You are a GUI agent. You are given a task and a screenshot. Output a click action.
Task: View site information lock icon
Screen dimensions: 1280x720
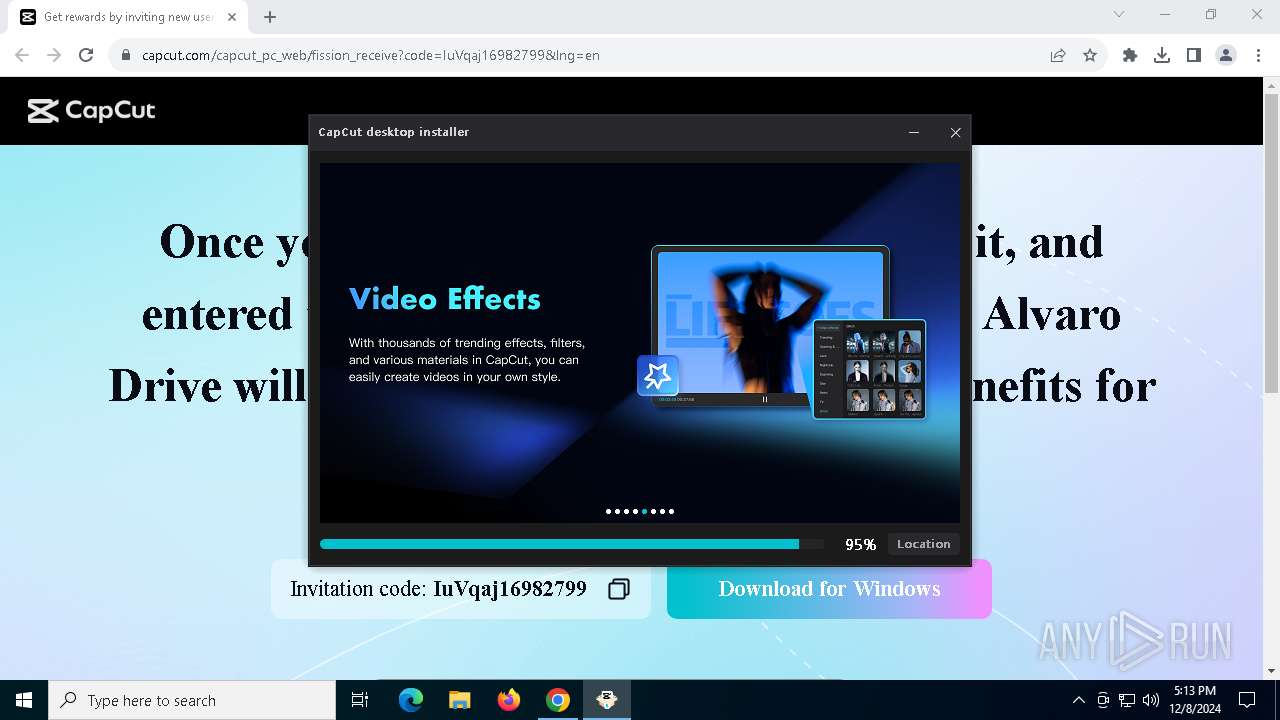click(x=126, y=55)
